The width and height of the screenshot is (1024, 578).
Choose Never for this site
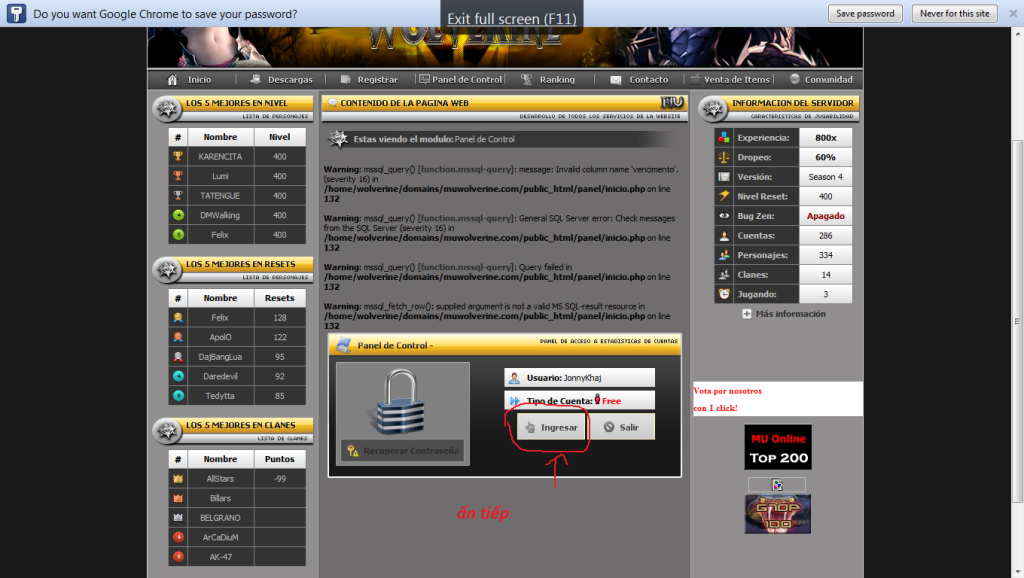pyautogui.click(x=954, y=14)
